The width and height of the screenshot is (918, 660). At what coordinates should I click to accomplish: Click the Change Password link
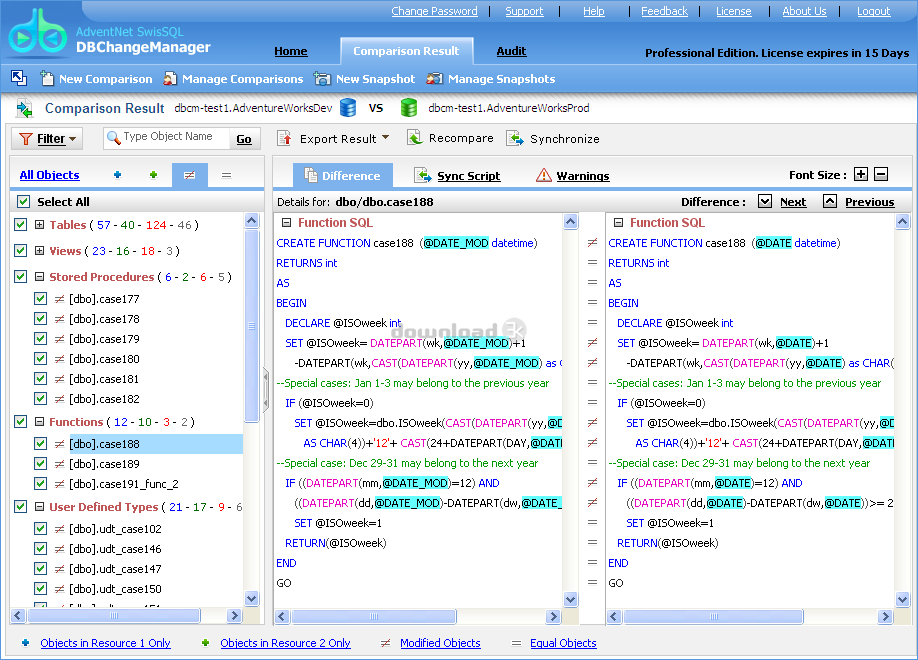click(434, 11)
